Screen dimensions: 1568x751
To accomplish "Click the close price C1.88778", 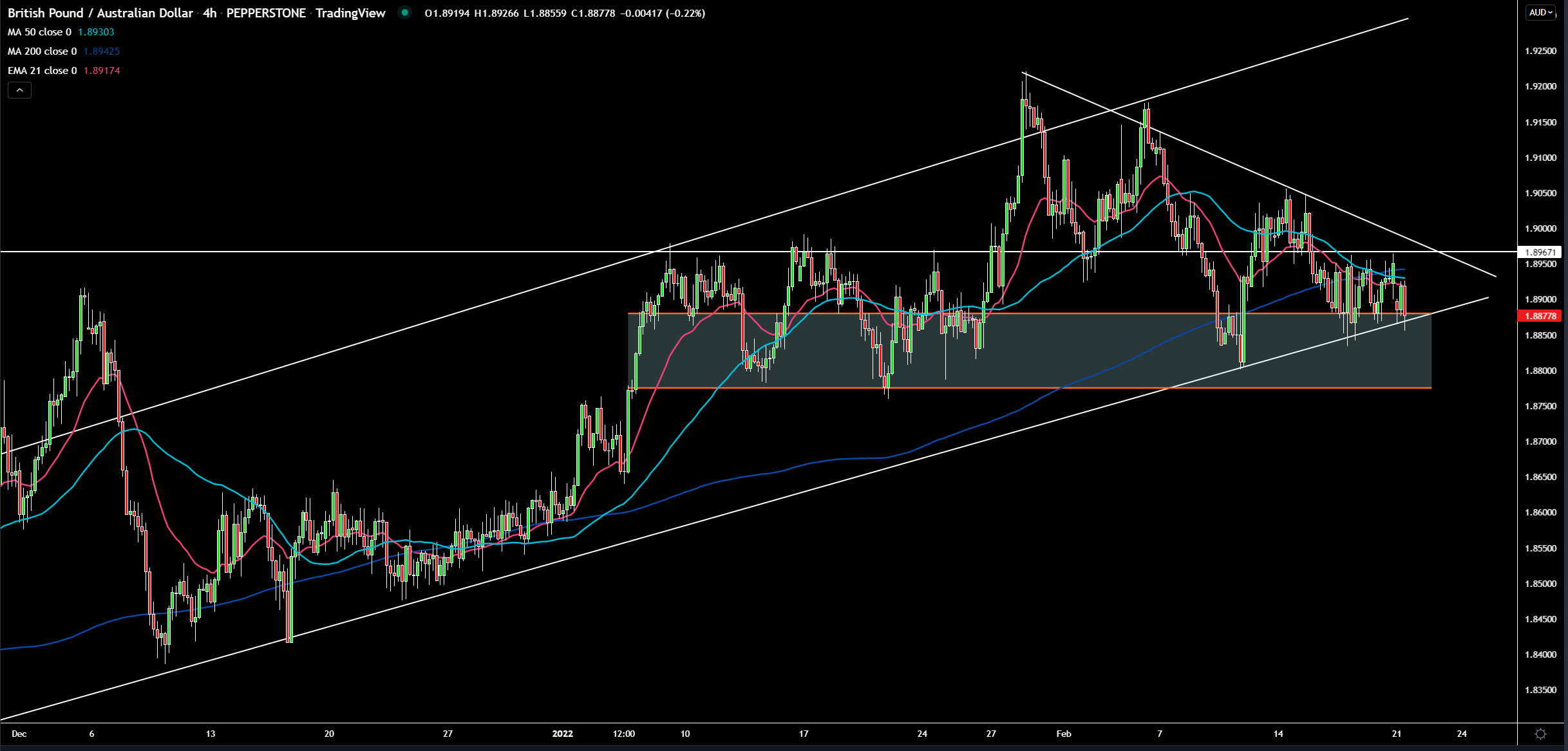I will click(593, 13).
